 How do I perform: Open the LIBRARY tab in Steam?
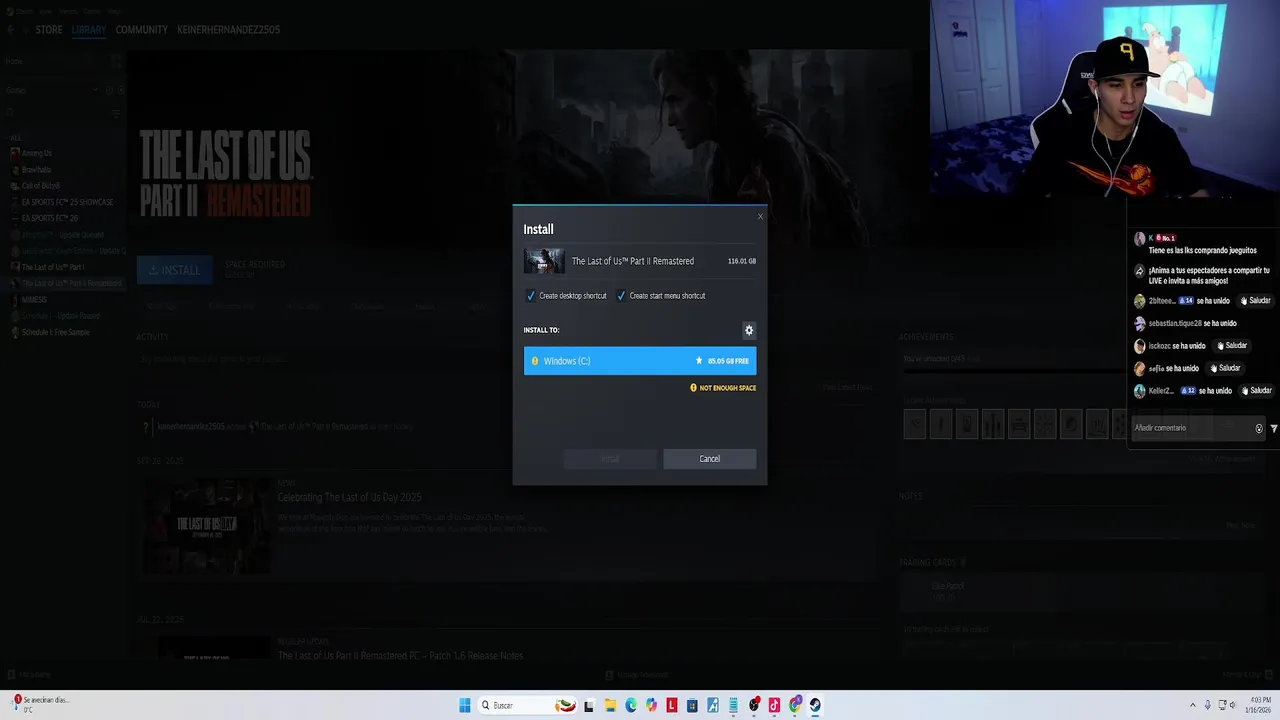(89, 30)
